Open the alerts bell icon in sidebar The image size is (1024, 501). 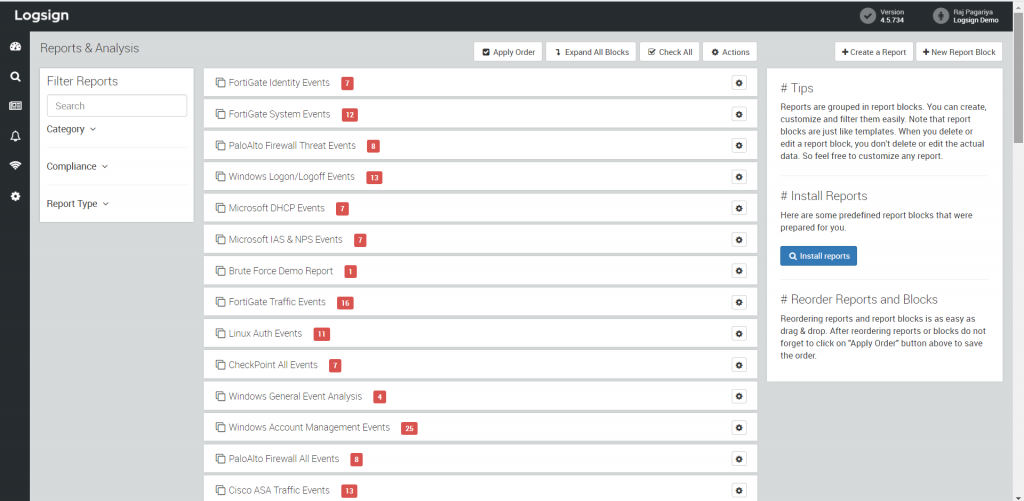click(x=15, y=136)
